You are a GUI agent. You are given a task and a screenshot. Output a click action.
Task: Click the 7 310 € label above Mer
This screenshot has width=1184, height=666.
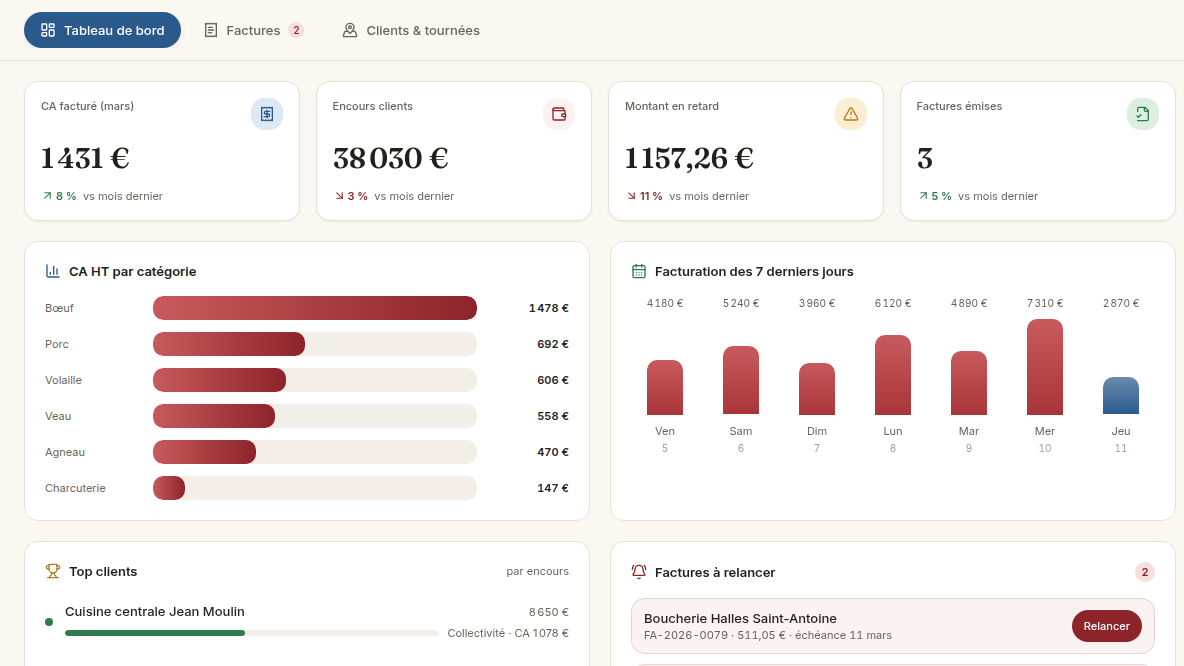(x=1045, y=303)
